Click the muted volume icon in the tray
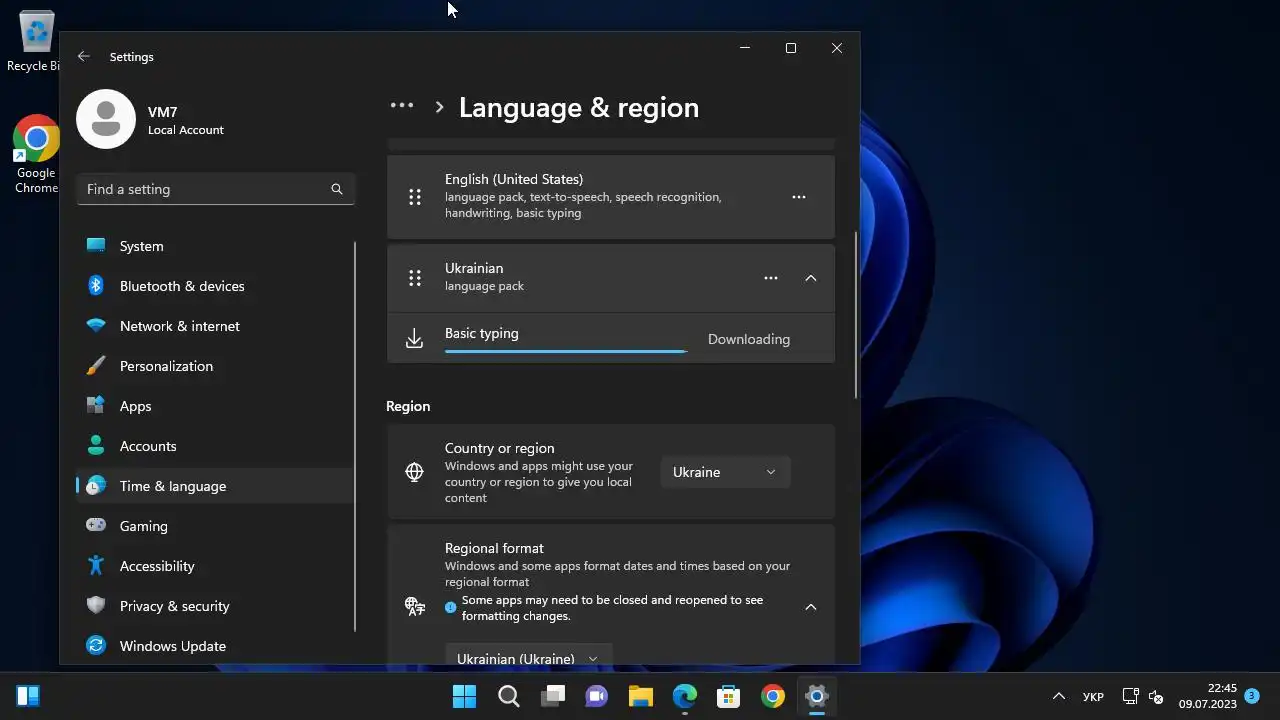Image resolution: width=1280 pixels, height=720 pixels. [1156, 696]
